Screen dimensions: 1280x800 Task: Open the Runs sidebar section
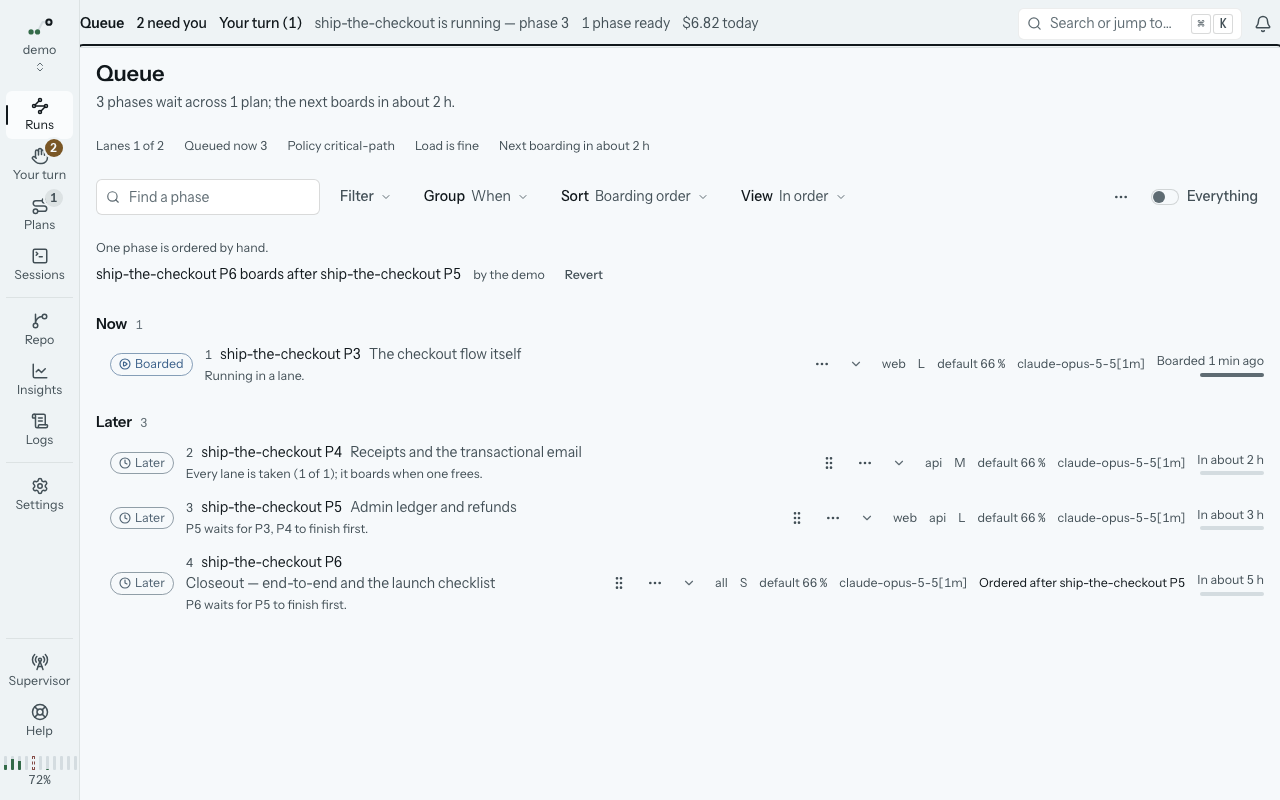[39, 115]
